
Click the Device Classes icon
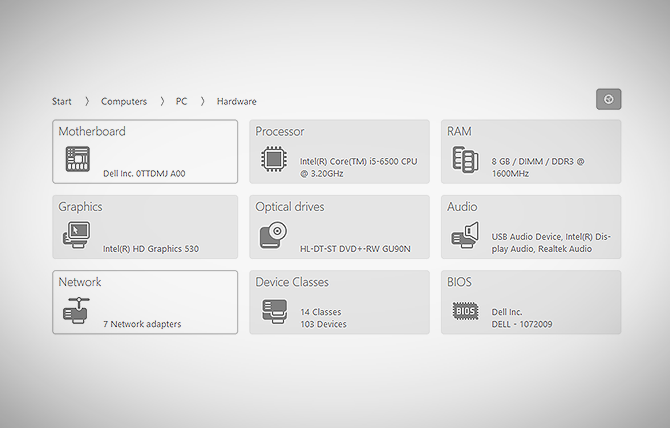click(274, 311)
